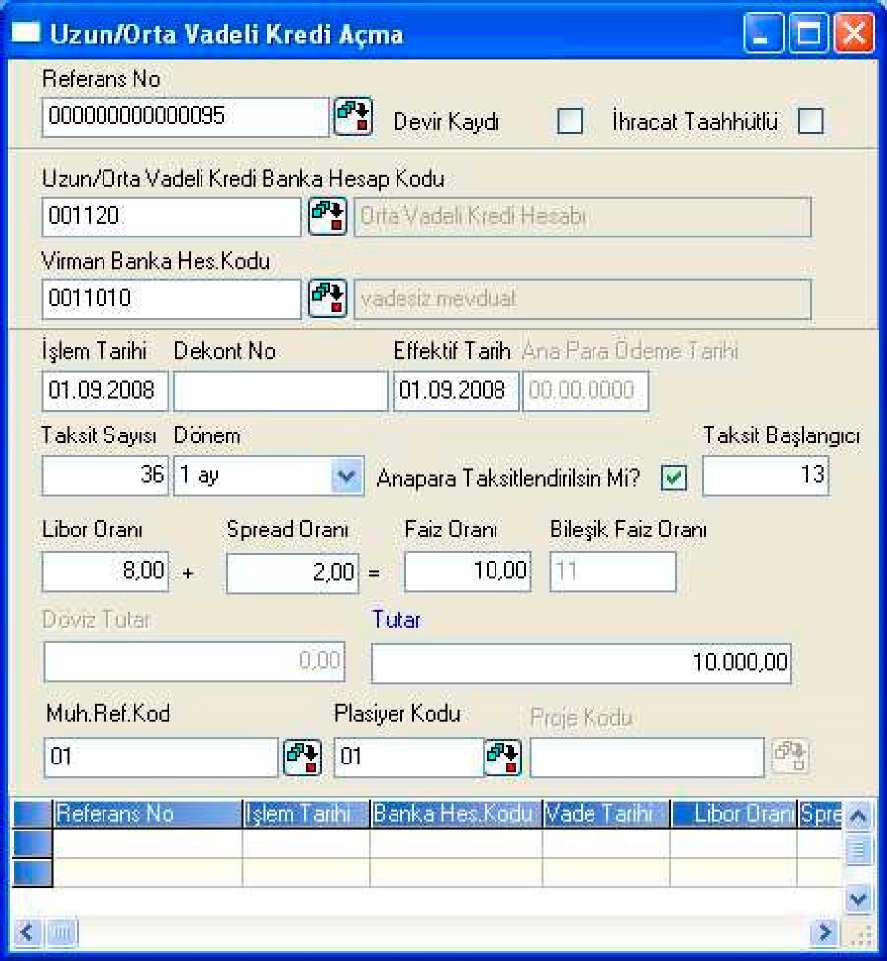Click Plasiyer Kodu input field
Screen dimensions: 887x961
(x=409, y=758)
